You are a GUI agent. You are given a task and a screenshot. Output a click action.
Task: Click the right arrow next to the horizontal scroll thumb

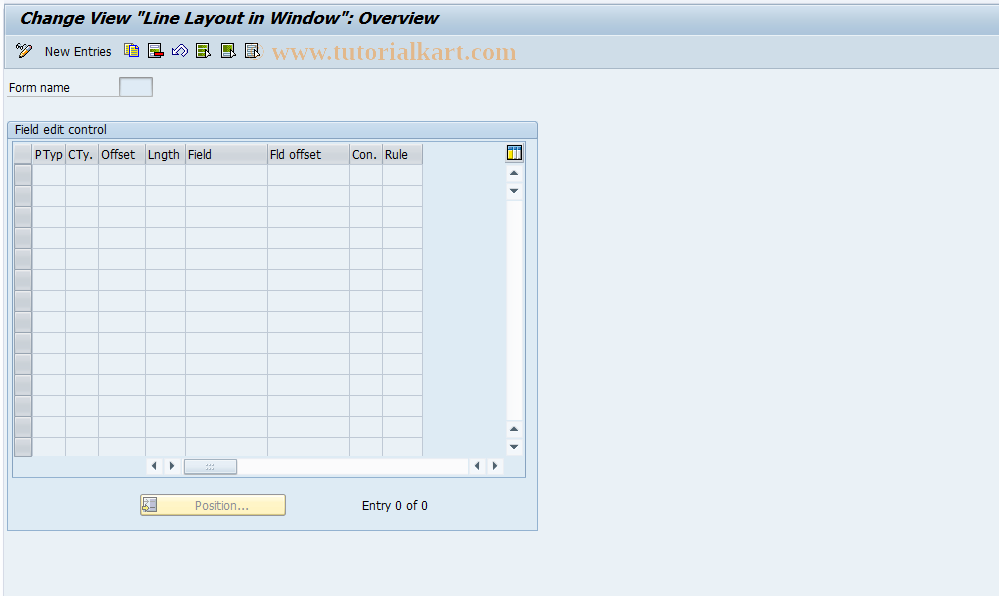[172, 466]
